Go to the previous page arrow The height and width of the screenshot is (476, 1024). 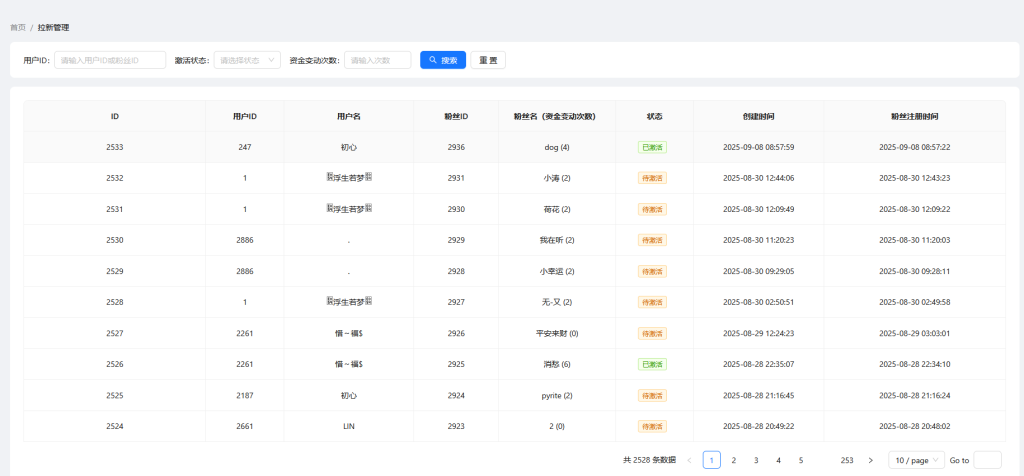click(x=689, y=460)
